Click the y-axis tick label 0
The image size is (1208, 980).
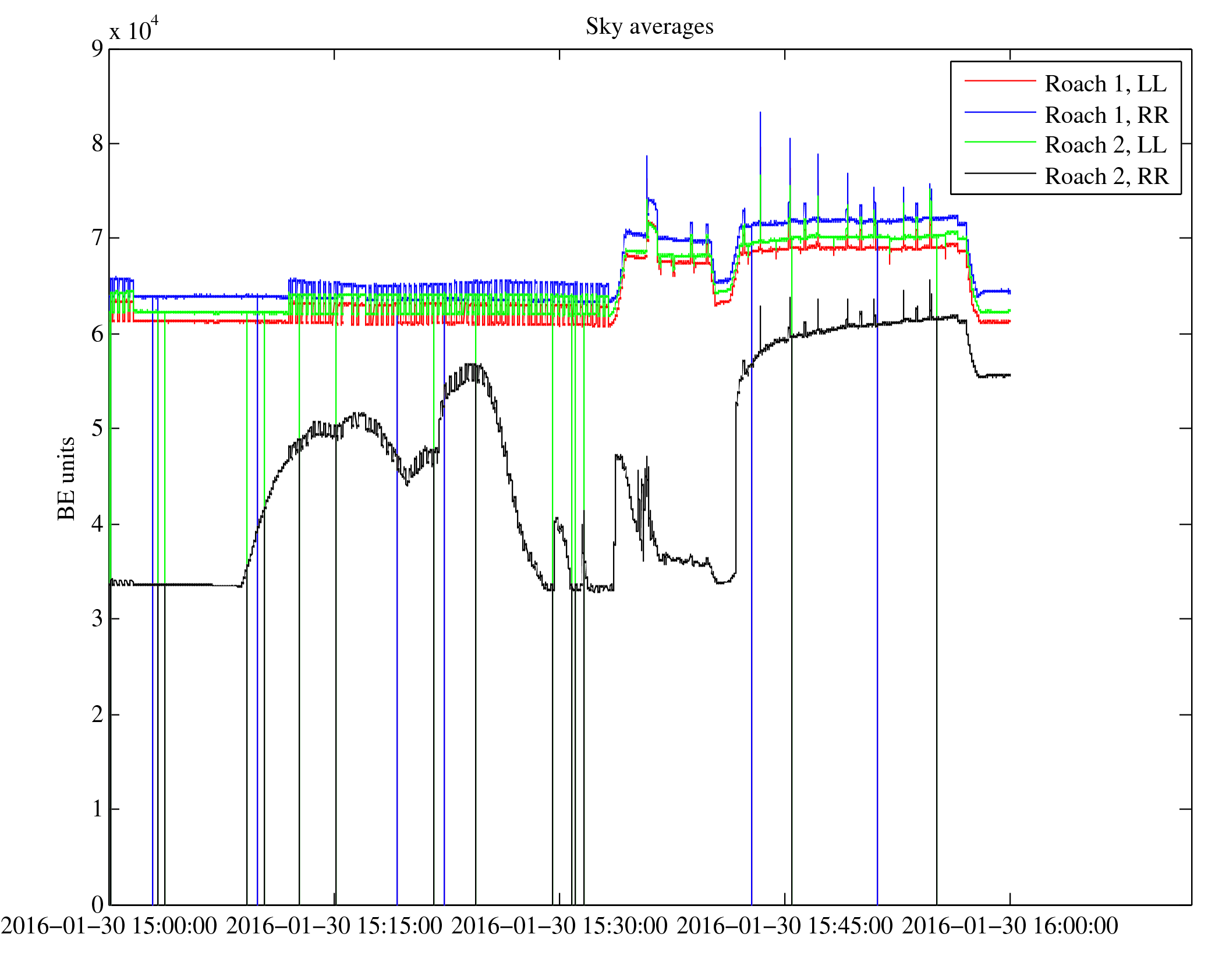[x=97, y=905]
